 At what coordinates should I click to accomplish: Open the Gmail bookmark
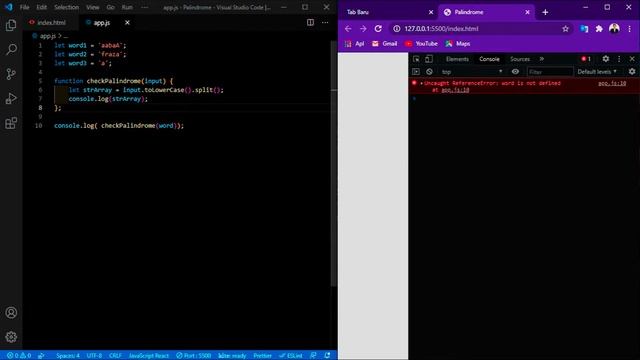[x=384, y=44]
